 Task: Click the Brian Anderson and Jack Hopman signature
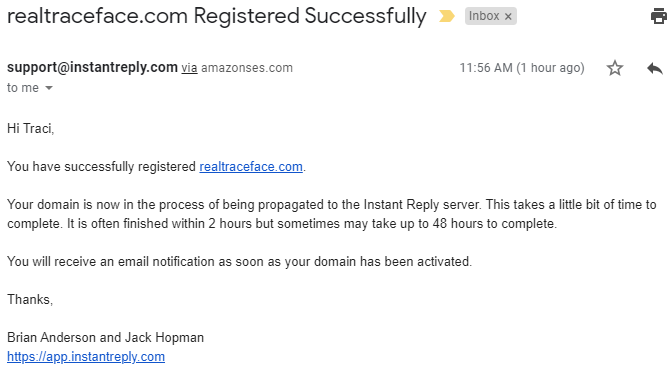click(x=105, y=338)
